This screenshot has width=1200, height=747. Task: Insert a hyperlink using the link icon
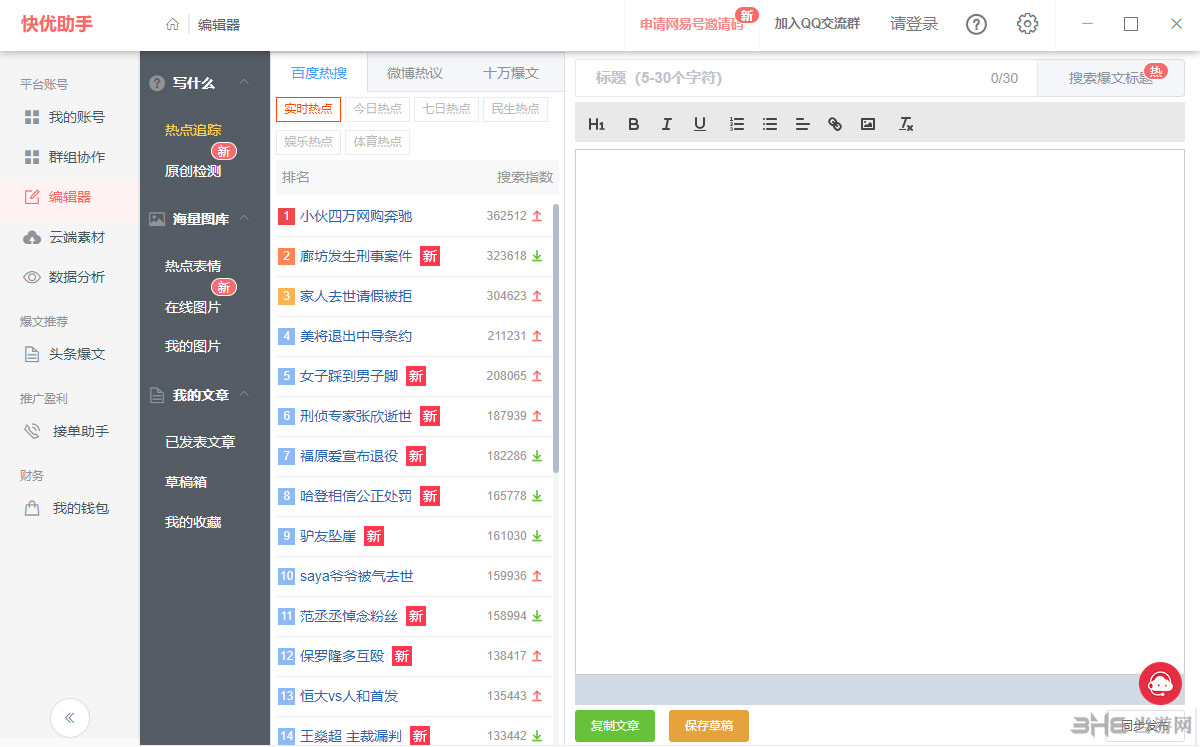click(834, 123)
